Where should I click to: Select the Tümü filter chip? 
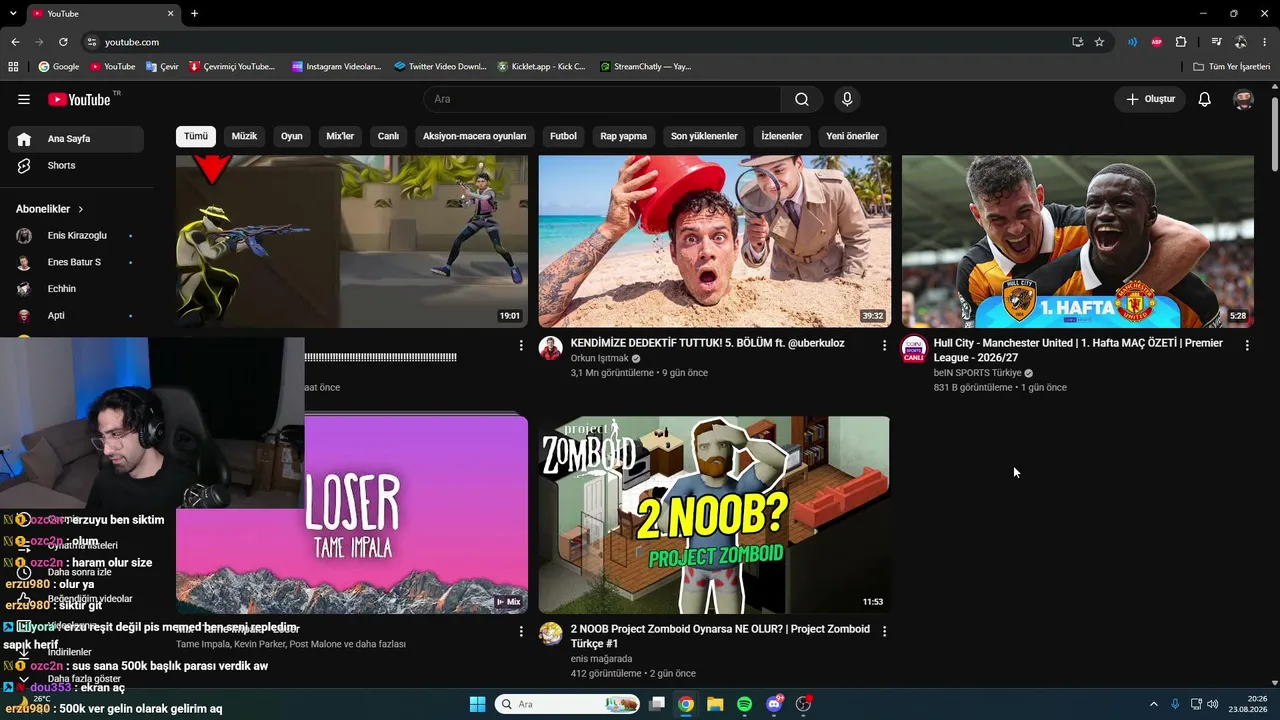tap(196, 136)
